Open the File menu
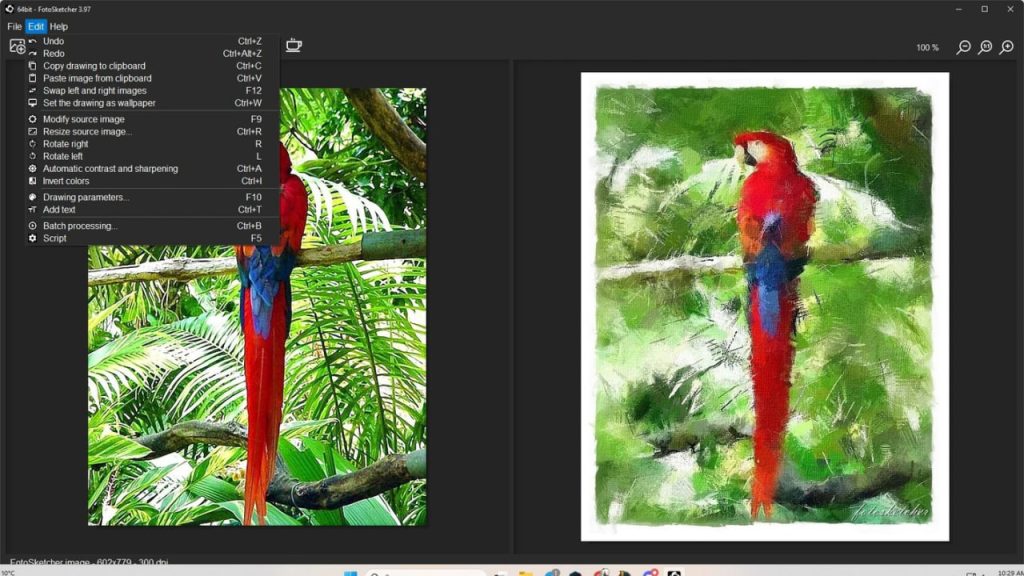 [x=14, y=26]
